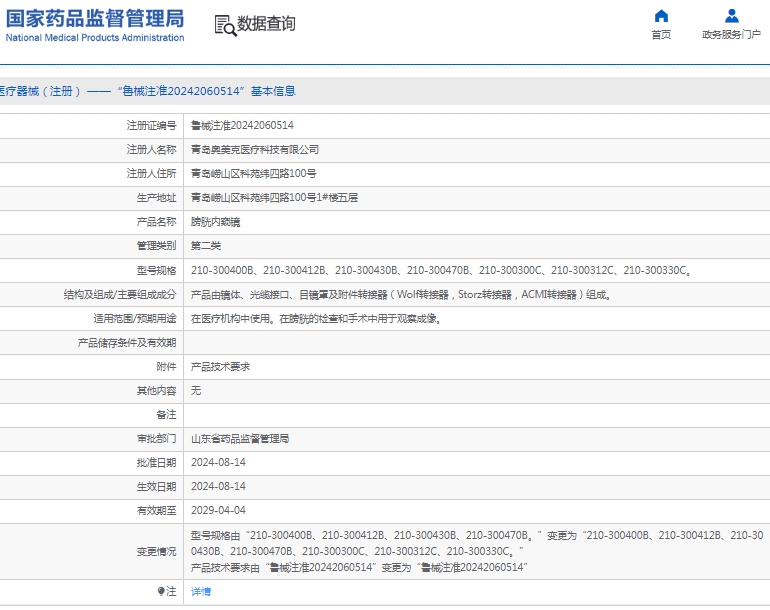Click expiry date value 2029-04-04
This screenshot has width=770, height=610.
218,510
